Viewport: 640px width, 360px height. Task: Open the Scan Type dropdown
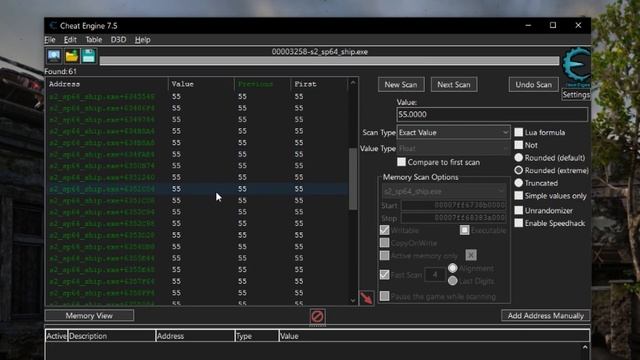453,132
